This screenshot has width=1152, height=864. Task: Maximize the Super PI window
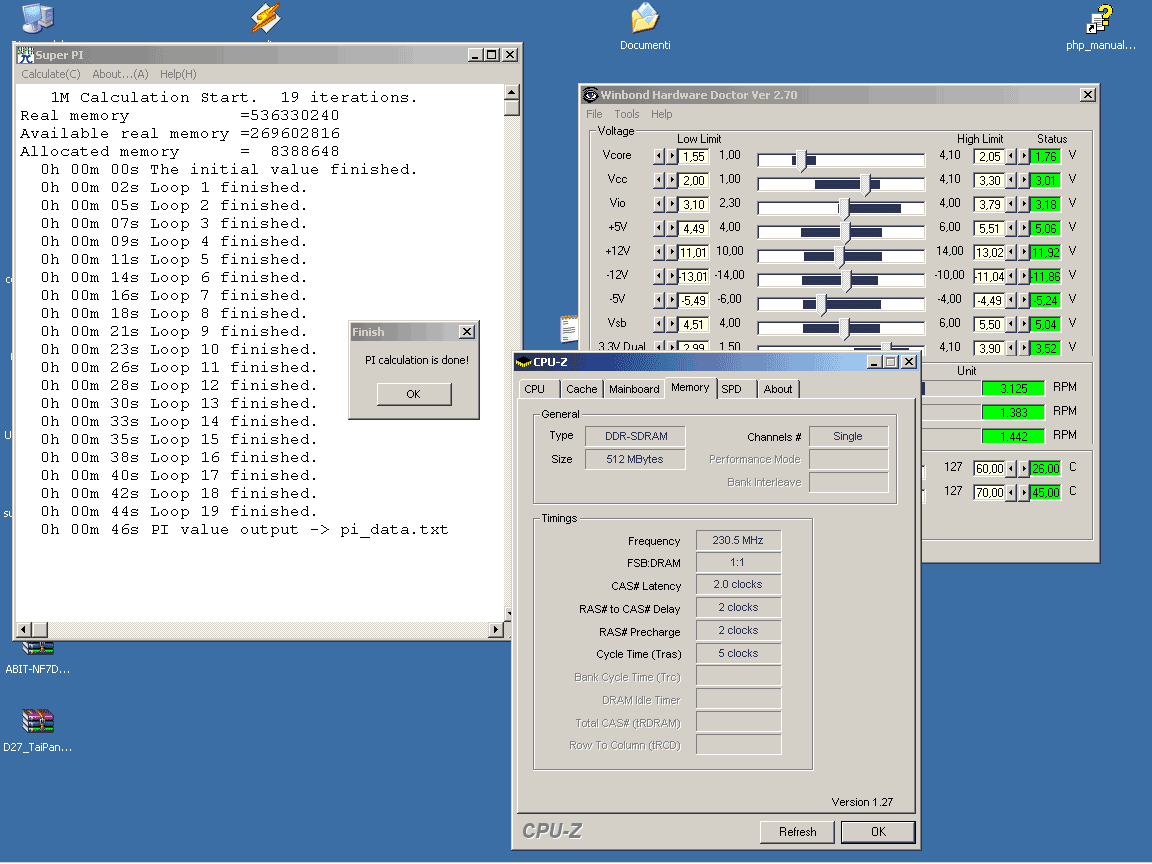point(492,54)
